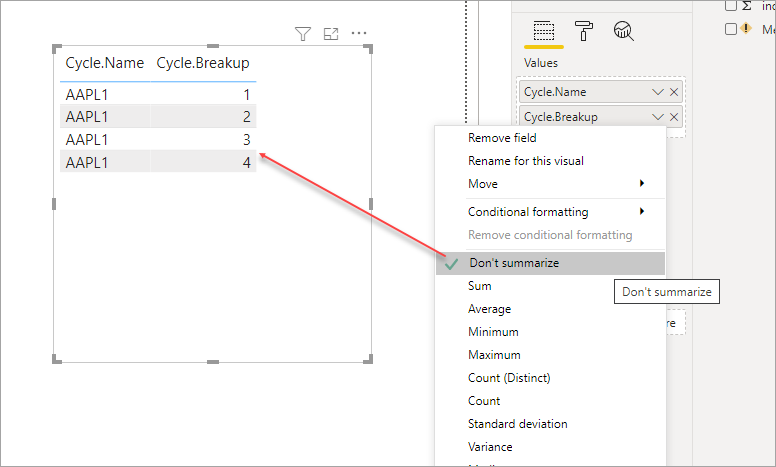Select the AAPL1 row with breakup 2
Viewport: 776px width, 467px height.
pos(158,117)
